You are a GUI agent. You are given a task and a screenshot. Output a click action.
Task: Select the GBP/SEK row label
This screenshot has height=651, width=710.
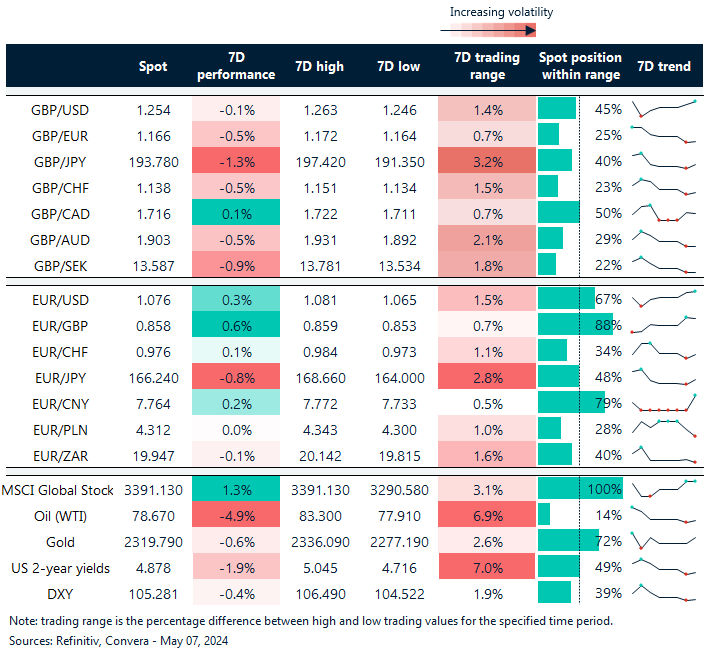60,266
